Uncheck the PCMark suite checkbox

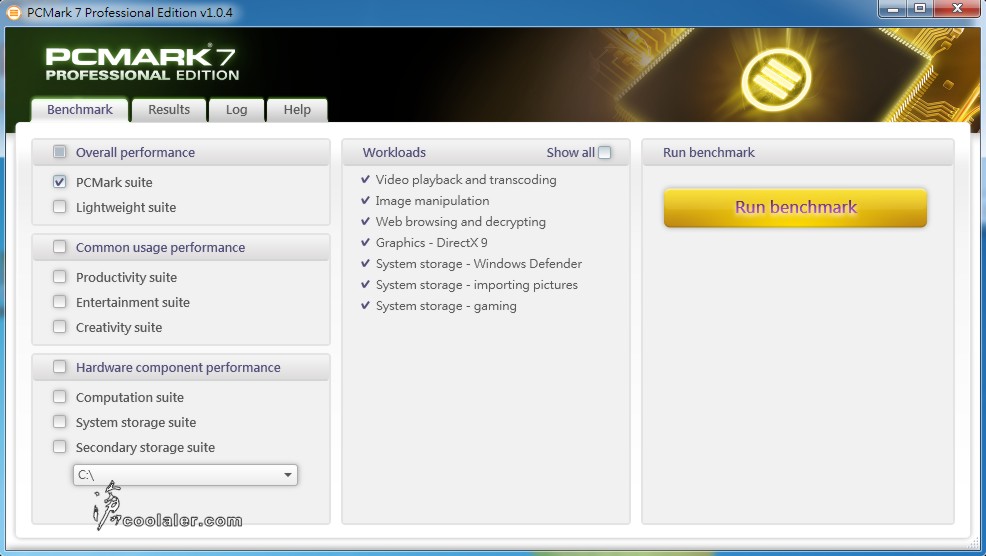tap(60, 182)
